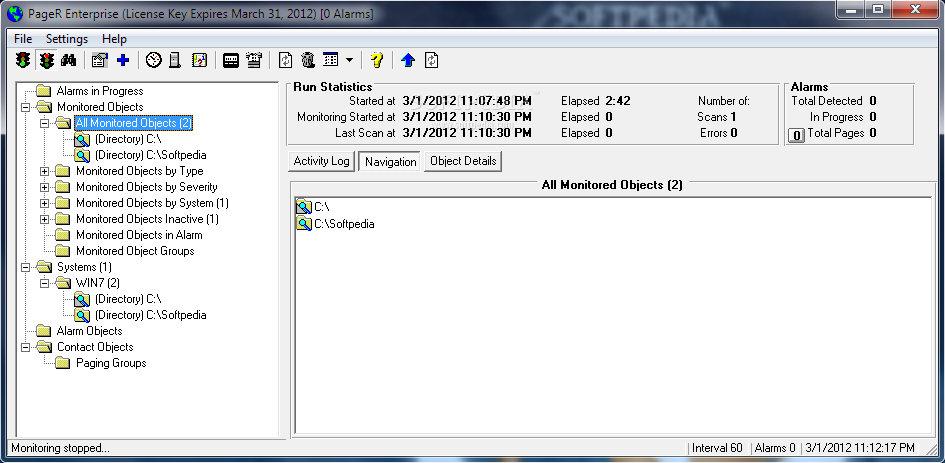The width and height of the screenshot is (945, 463).
Task: Expand Monitored Objects by System (1)
Action: (45, 203)
